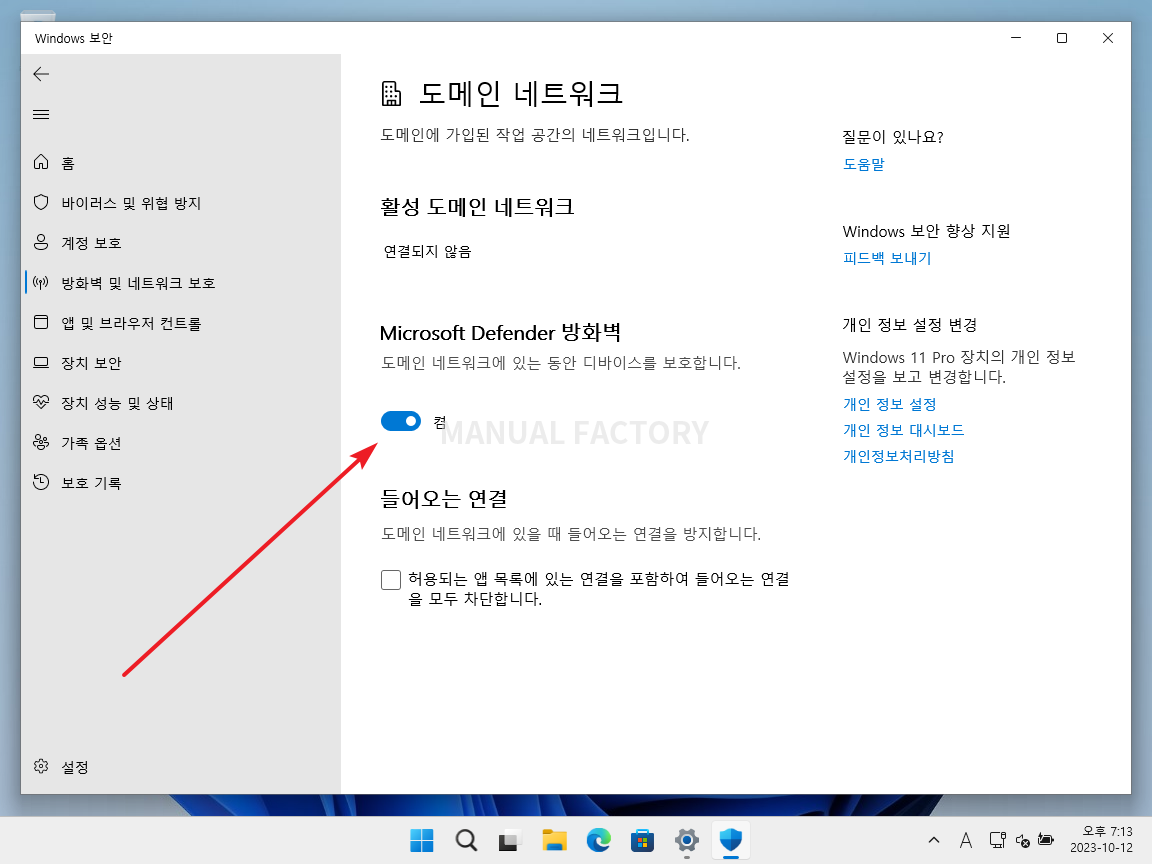This screenshot has height=864, width=1152.
Task: Open Settings gear on taskbar
Action: [x=686, y=840]
